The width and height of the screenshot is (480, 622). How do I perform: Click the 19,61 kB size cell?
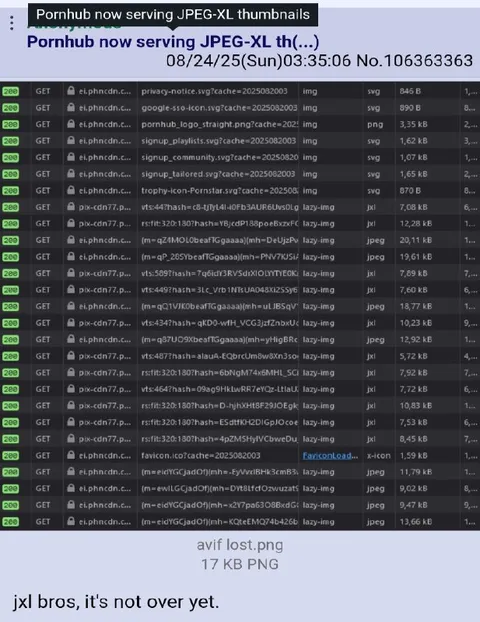coord(415,257)
